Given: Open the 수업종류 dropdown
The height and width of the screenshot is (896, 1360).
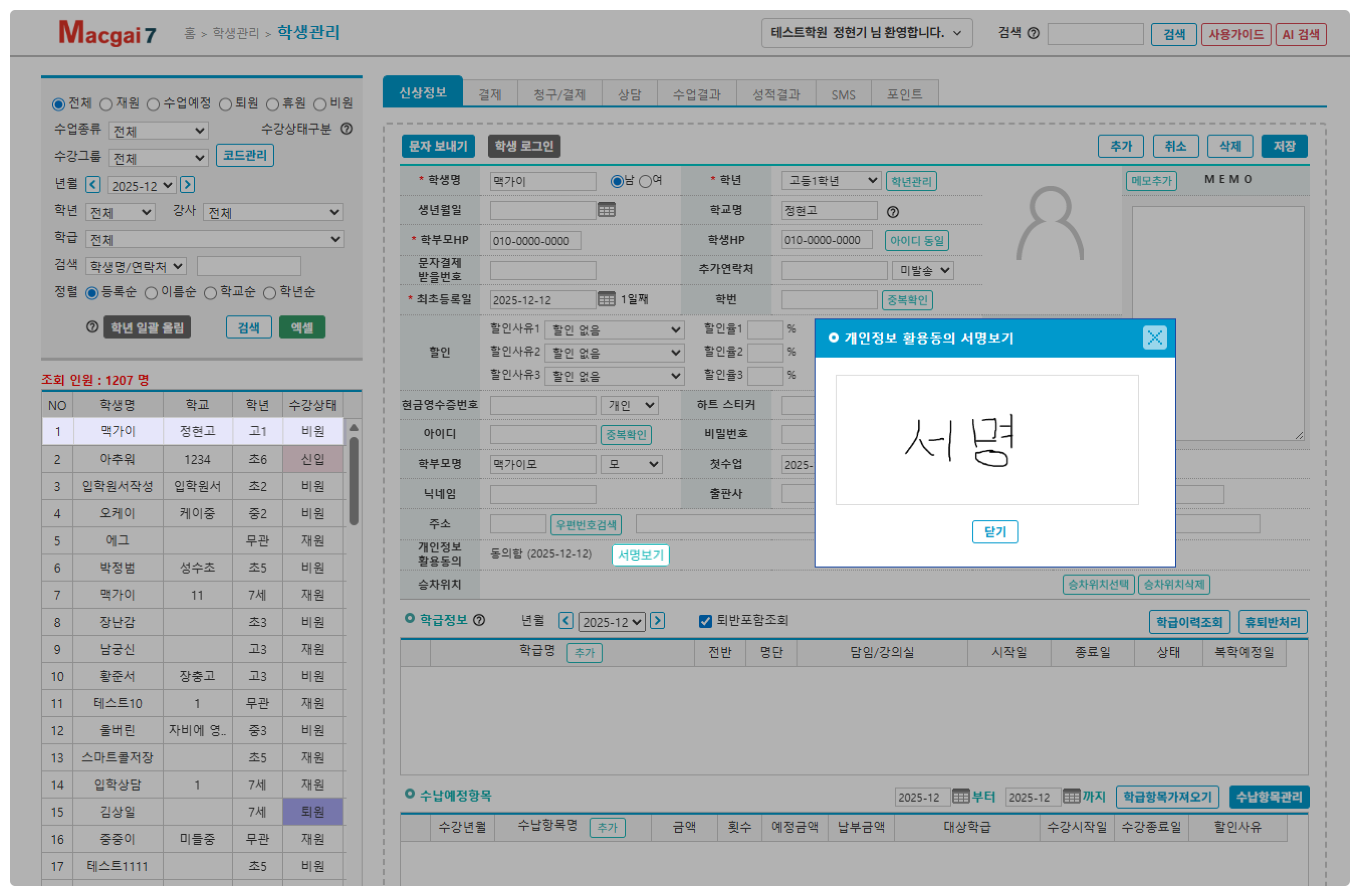Looking at the screenshot, I should (158, 131).
